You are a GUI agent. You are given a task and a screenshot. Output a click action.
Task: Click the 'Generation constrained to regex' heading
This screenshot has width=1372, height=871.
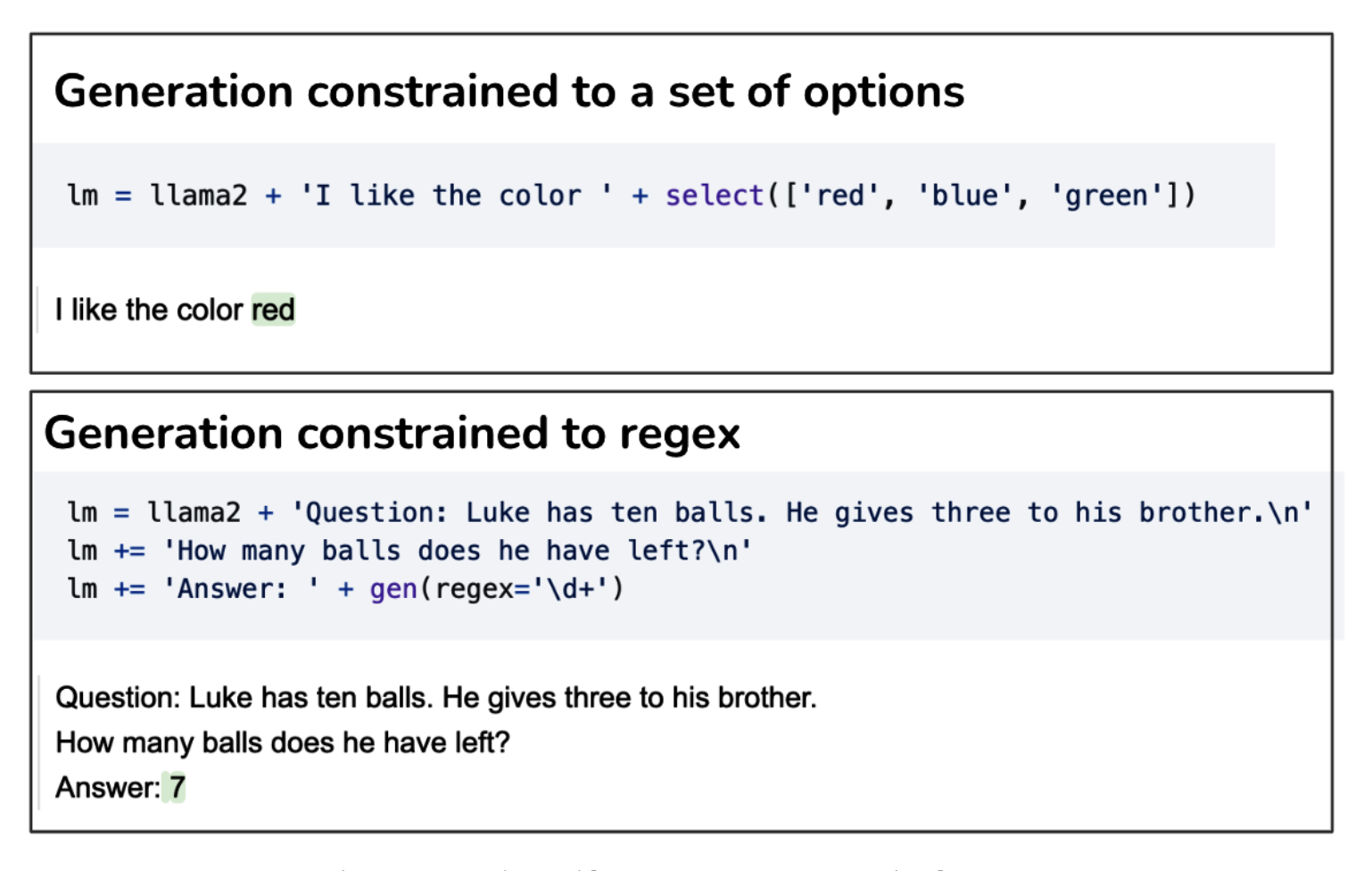coord(392,434)
